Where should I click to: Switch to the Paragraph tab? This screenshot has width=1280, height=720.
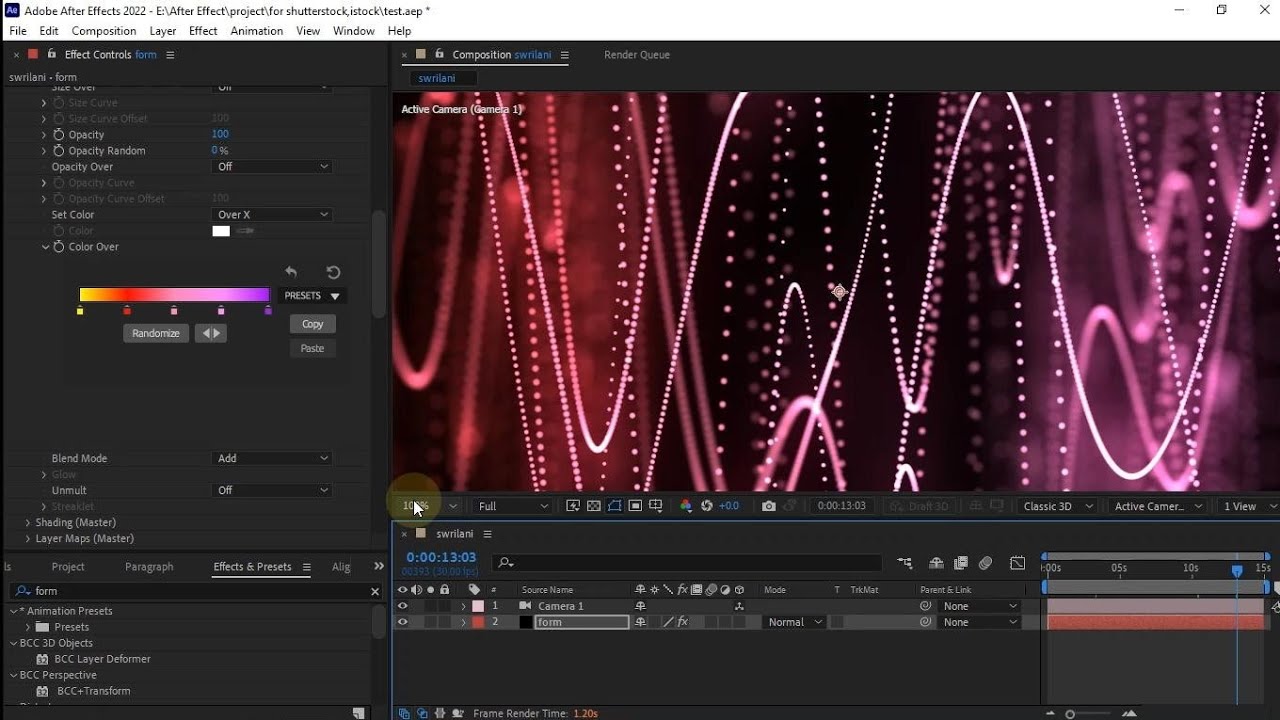pyautogui.click(x=149, y=567)
